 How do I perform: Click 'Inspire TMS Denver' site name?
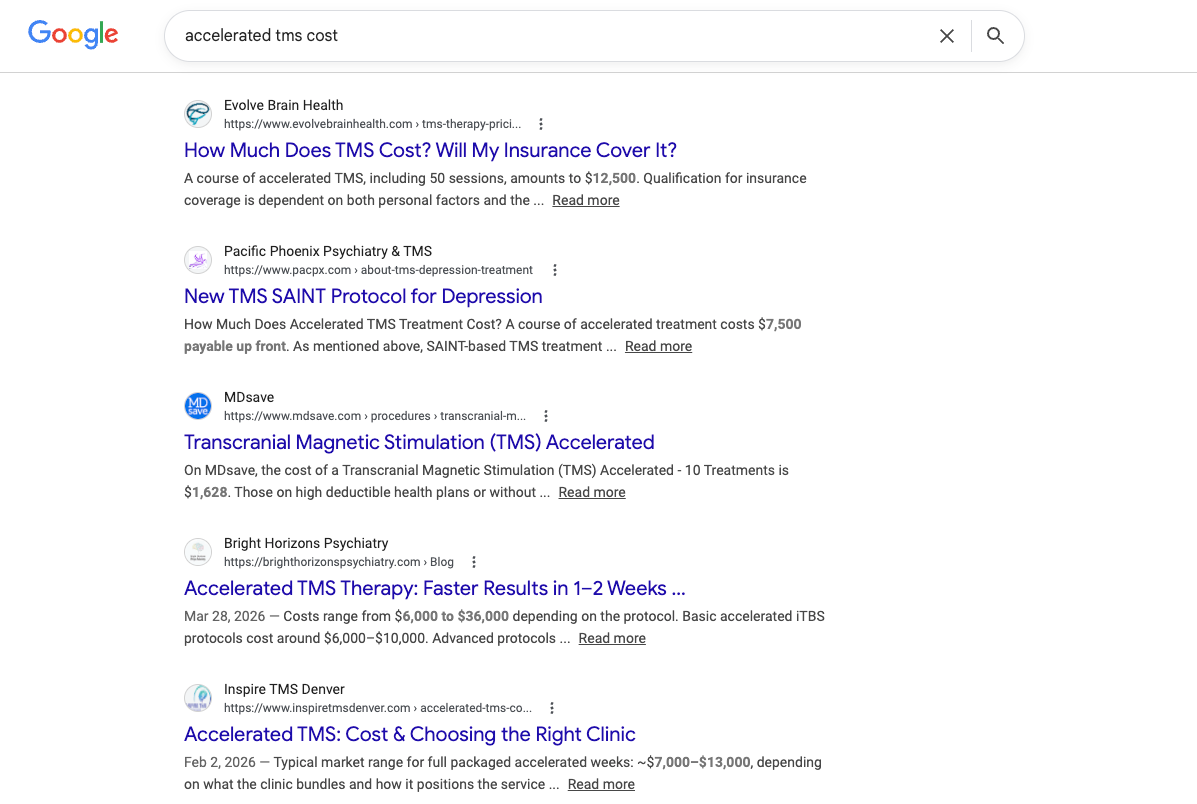[284, 688]
